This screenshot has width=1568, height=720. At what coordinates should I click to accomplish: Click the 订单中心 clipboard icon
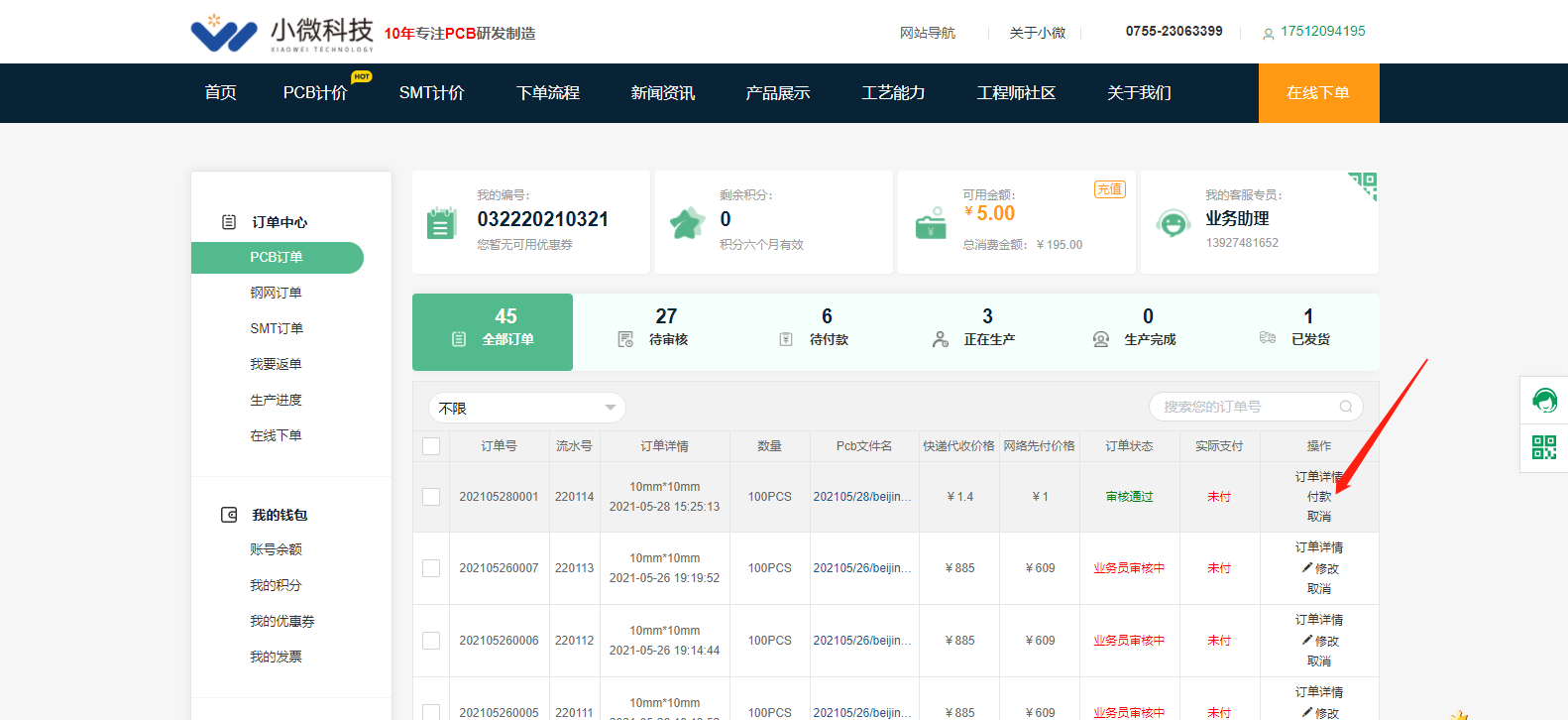229,222
